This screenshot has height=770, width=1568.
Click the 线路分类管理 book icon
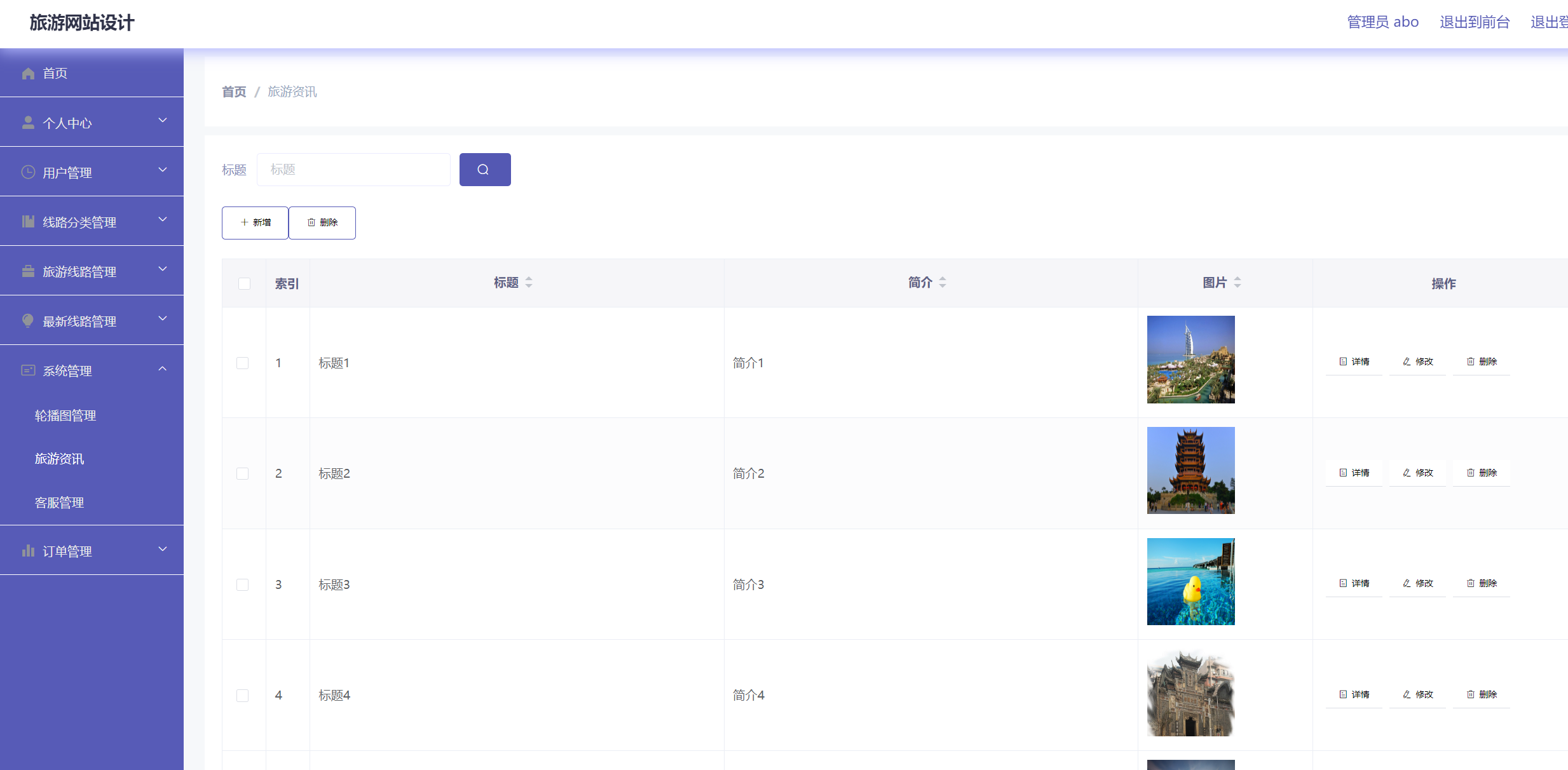(x=28, y=221)
